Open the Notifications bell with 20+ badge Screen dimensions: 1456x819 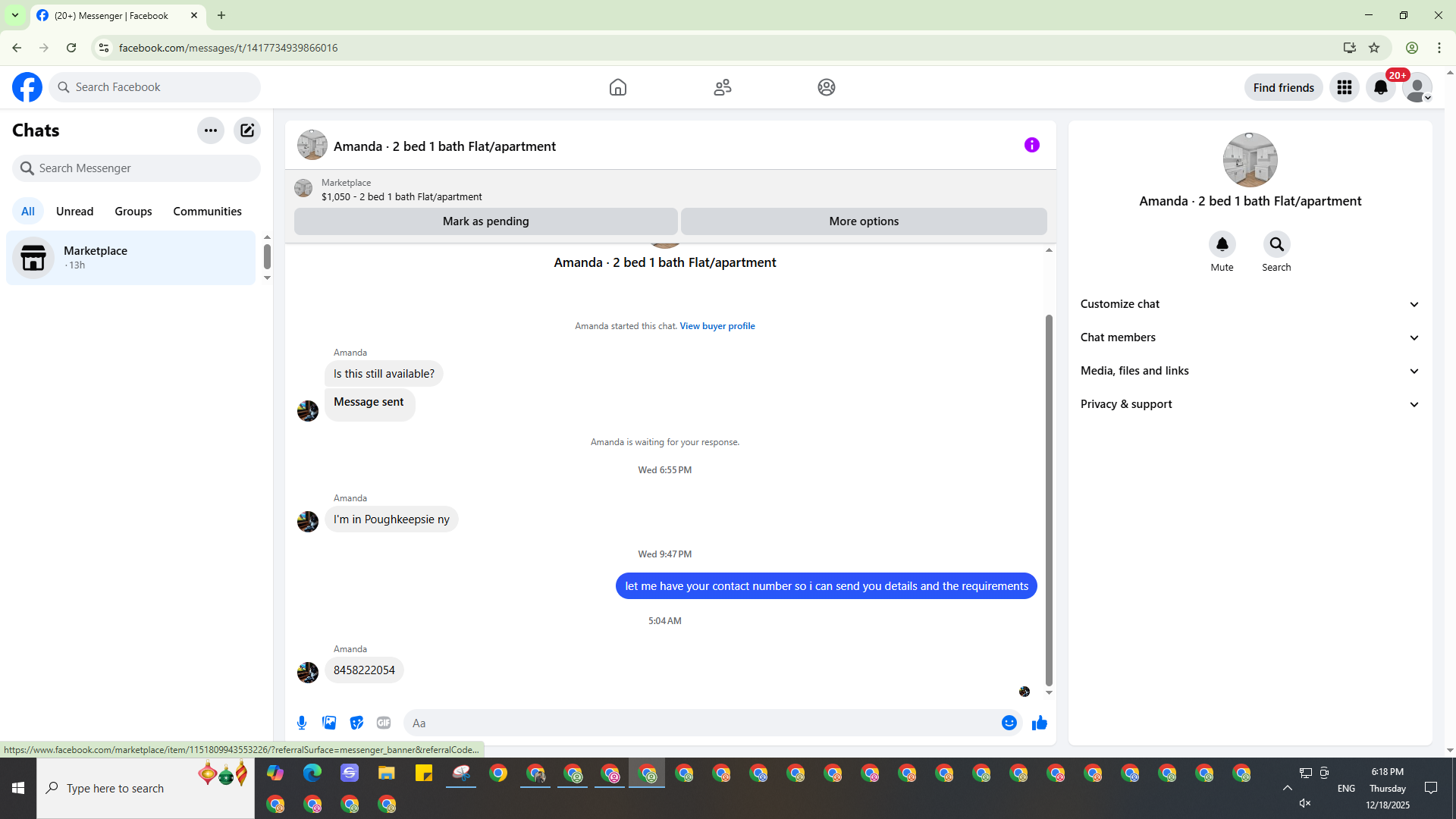(x=1381, y=87)
